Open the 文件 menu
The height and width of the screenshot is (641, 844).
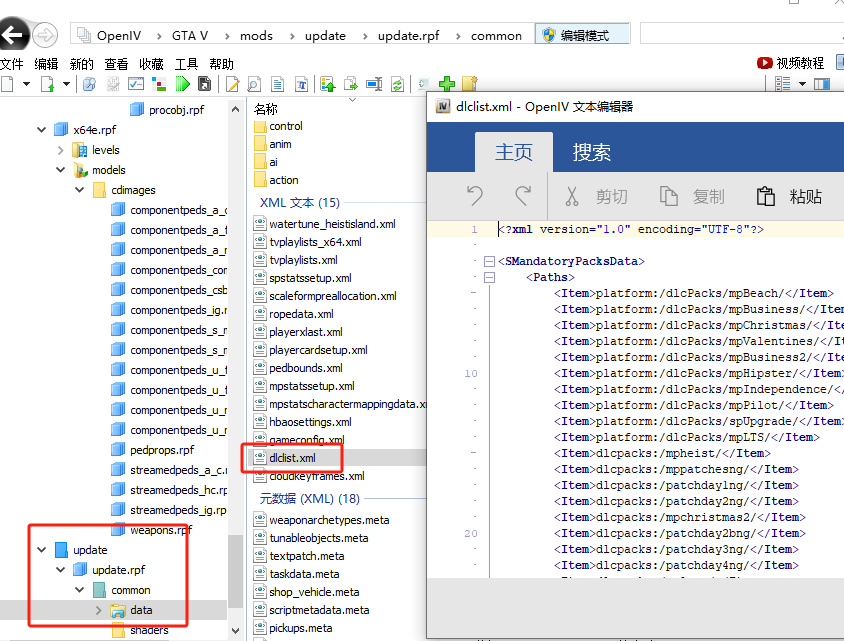point(12,64)
